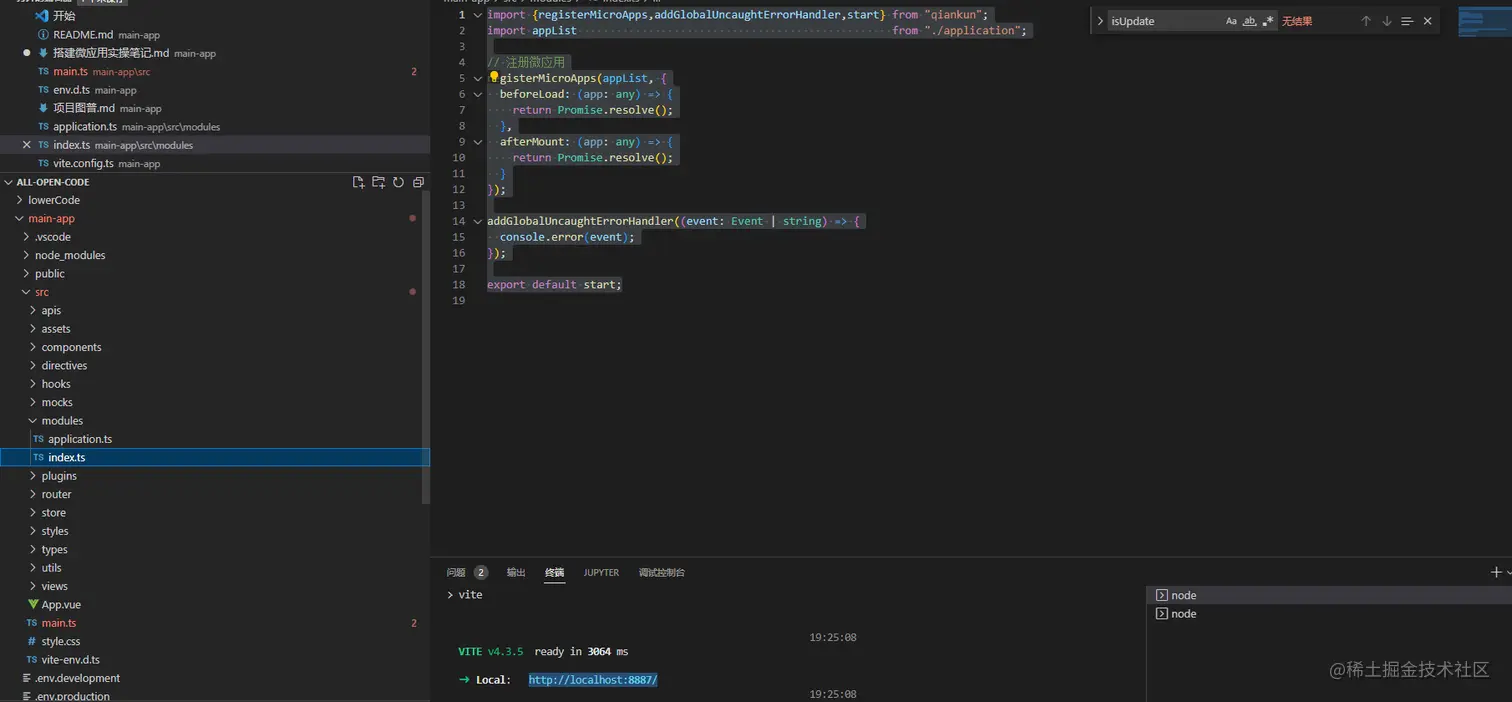The height and width of the screenshot is (702, 1512).
Task: Switch to 输出 panel tab
Action: click(516, 573)
